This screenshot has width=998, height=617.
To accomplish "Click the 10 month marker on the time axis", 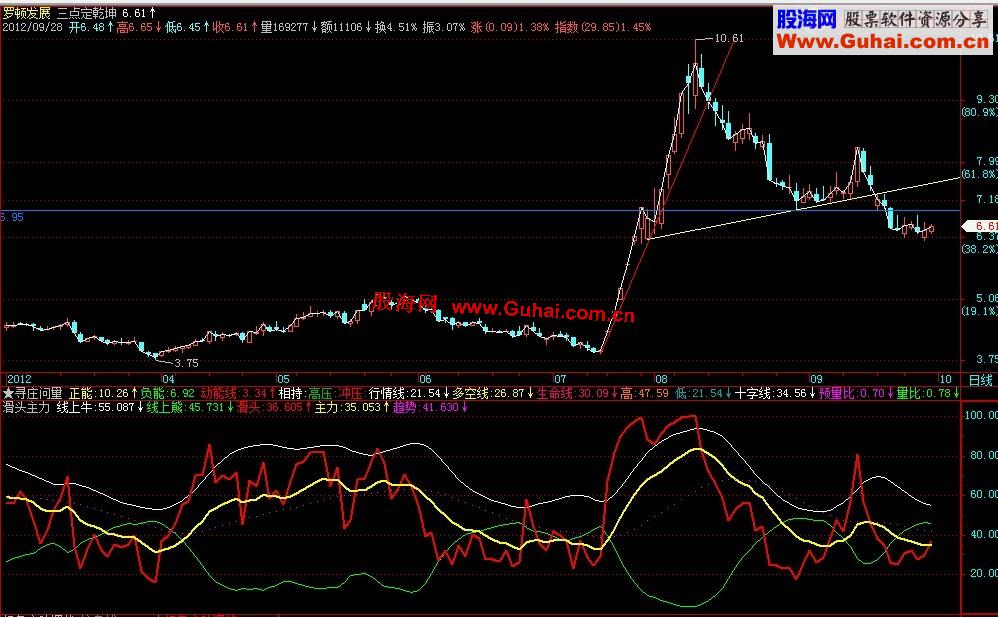I will click(945, 379).
